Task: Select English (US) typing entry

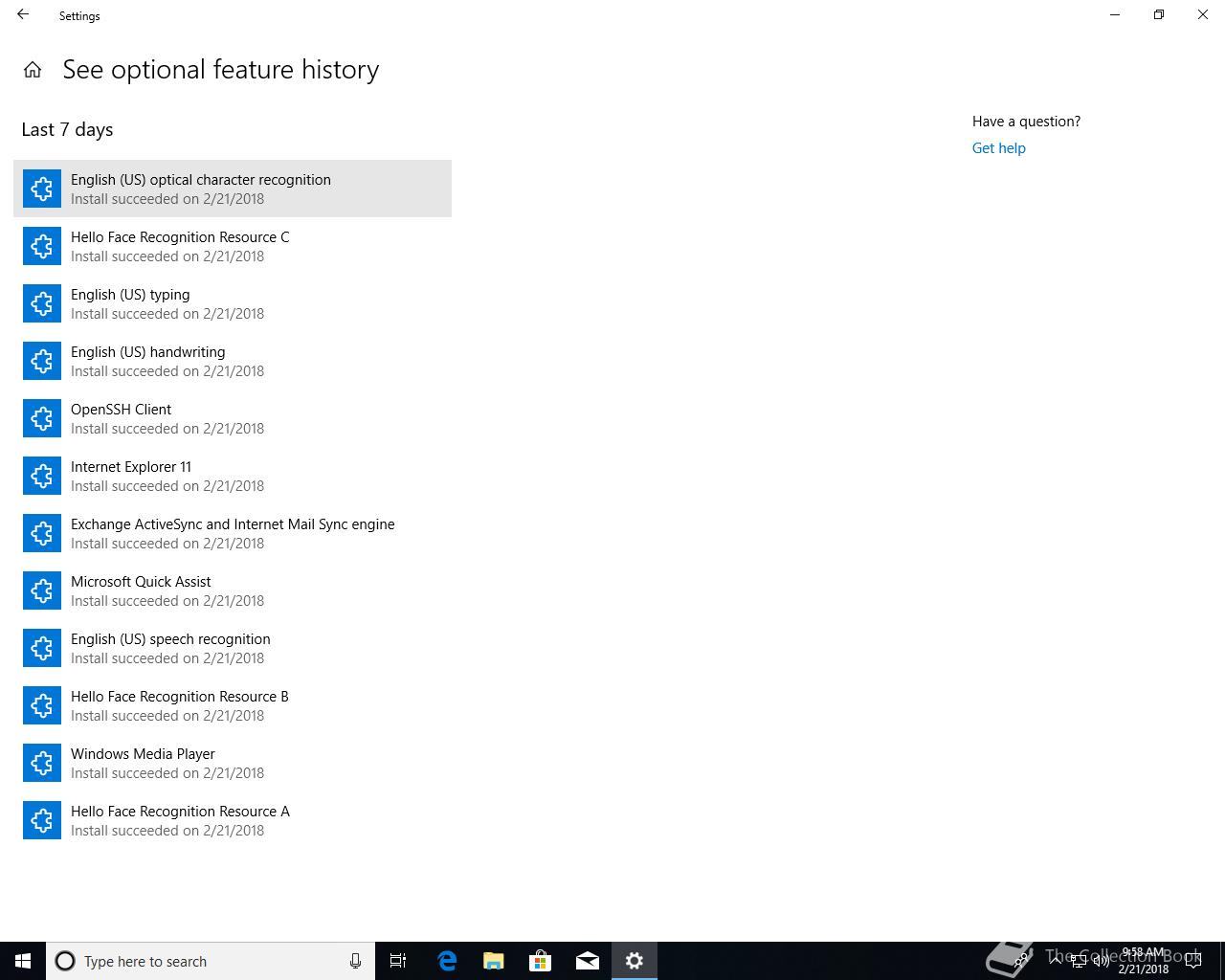Action: point(233,303)
